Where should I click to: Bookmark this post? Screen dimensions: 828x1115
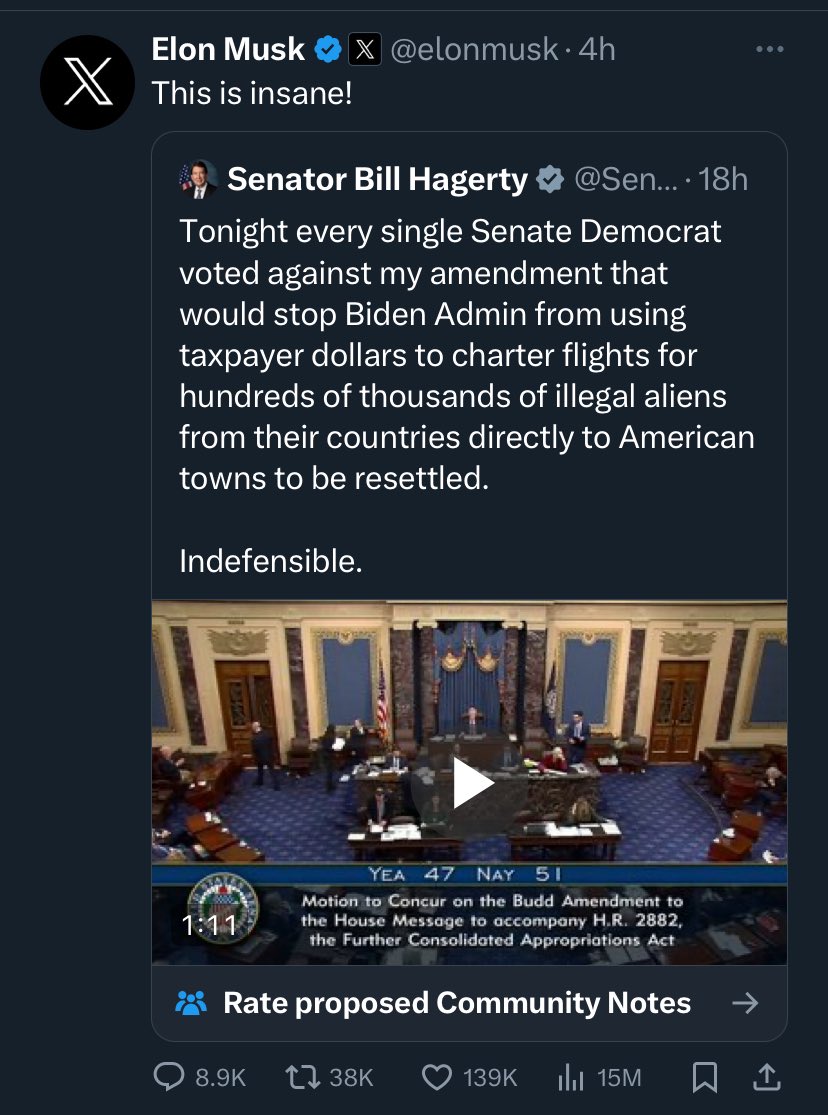(705, 1076)
